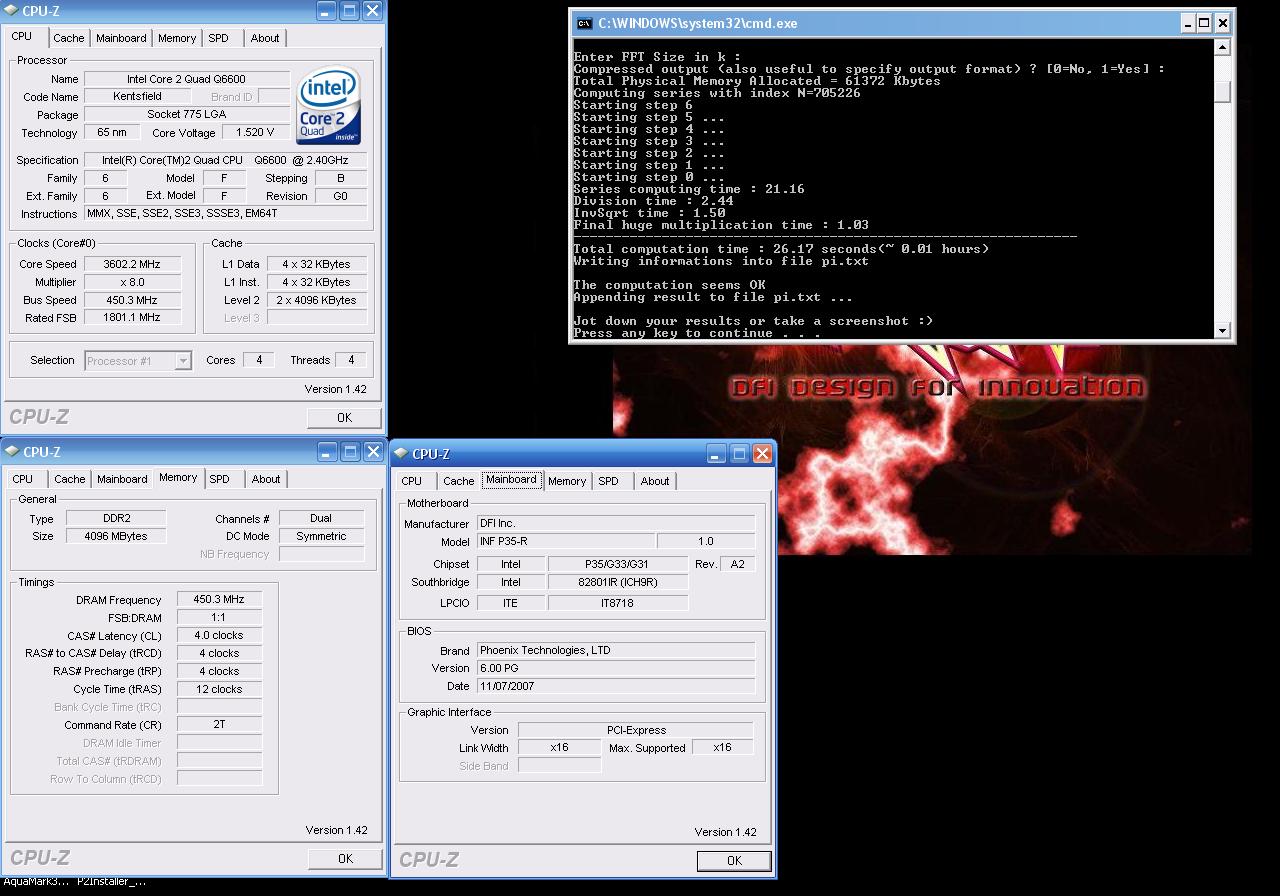Close the cmd.exe window
The image size is (1282, 896).
(1224, 23)
